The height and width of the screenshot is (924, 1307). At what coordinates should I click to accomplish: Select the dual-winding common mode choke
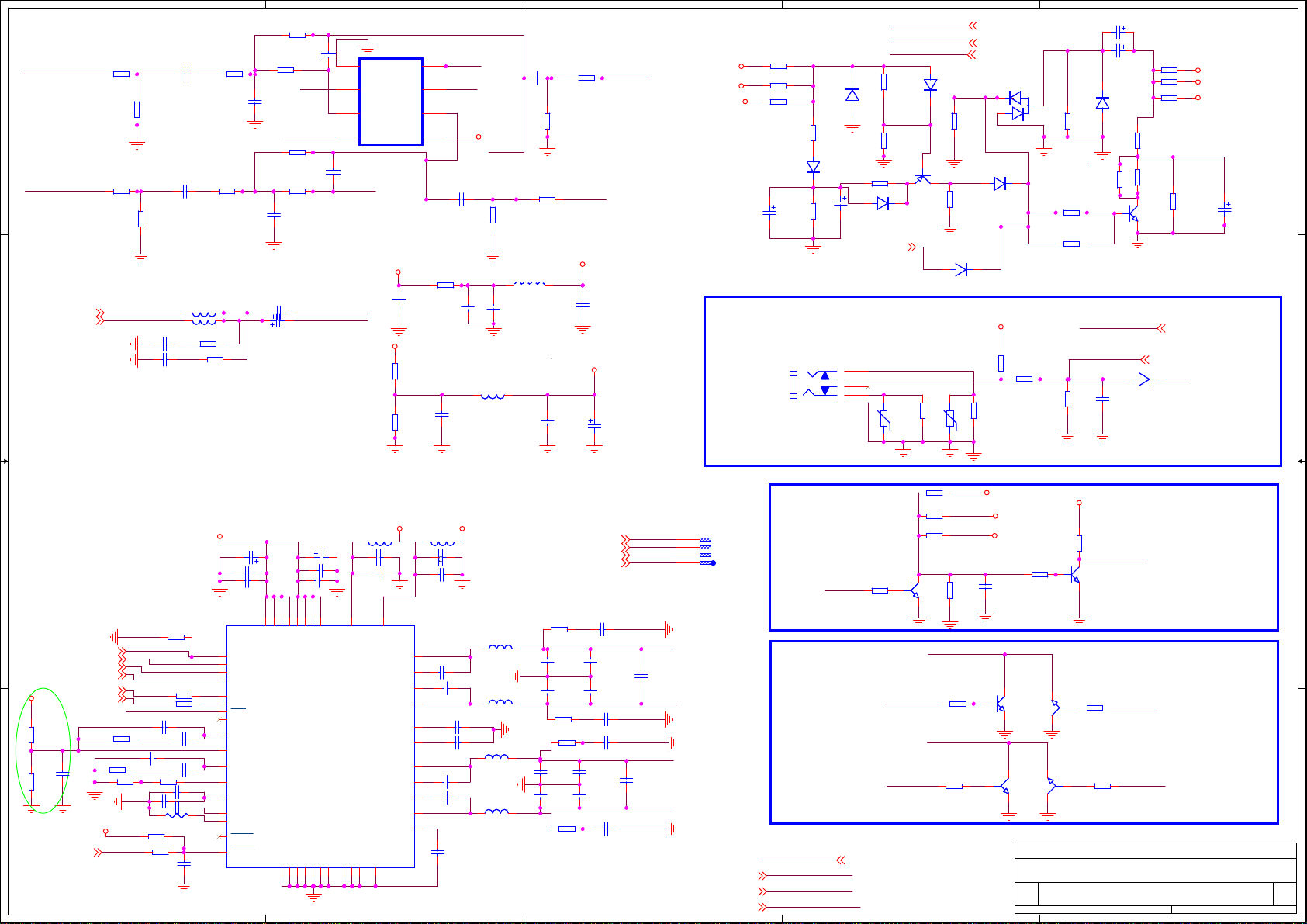(x=204, y=317)
